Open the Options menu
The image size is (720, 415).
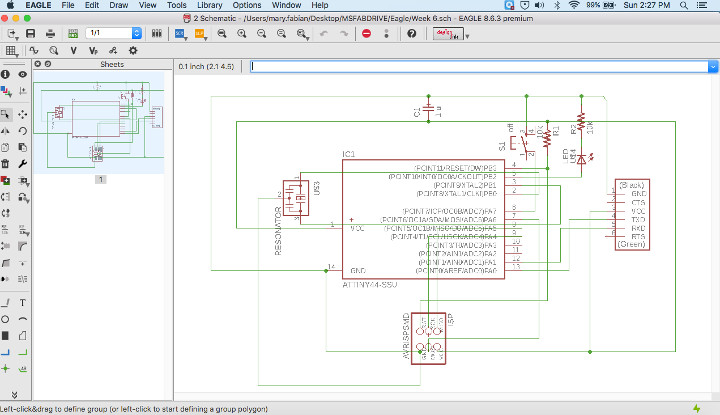pos(247,5)
